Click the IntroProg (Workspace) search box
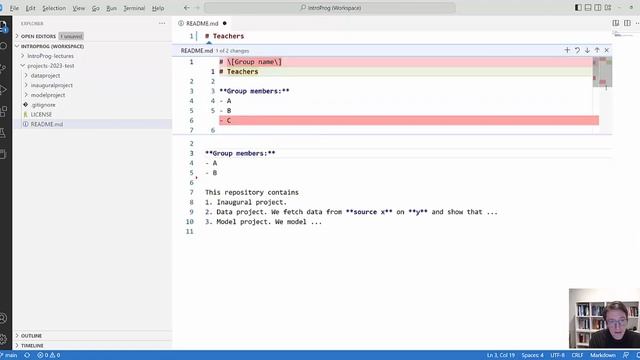 tap(330, 8)
